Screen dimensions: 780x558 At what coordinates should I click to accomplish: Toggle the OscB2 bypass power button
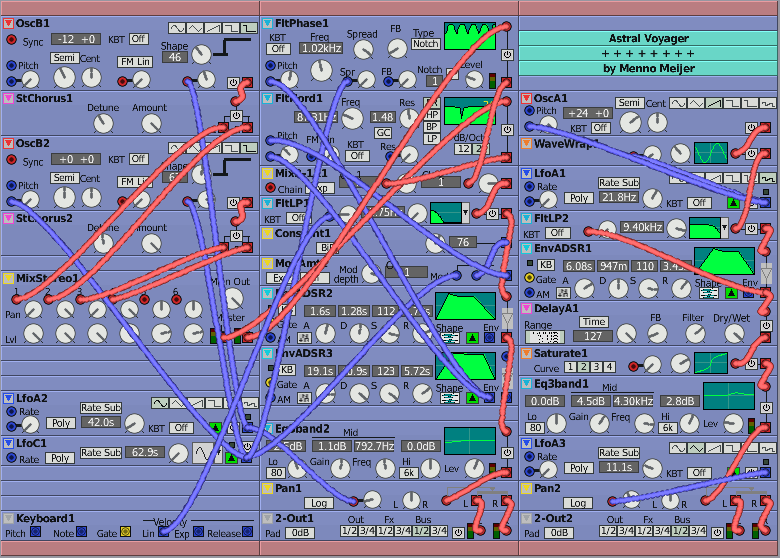(x=233, y=202)
